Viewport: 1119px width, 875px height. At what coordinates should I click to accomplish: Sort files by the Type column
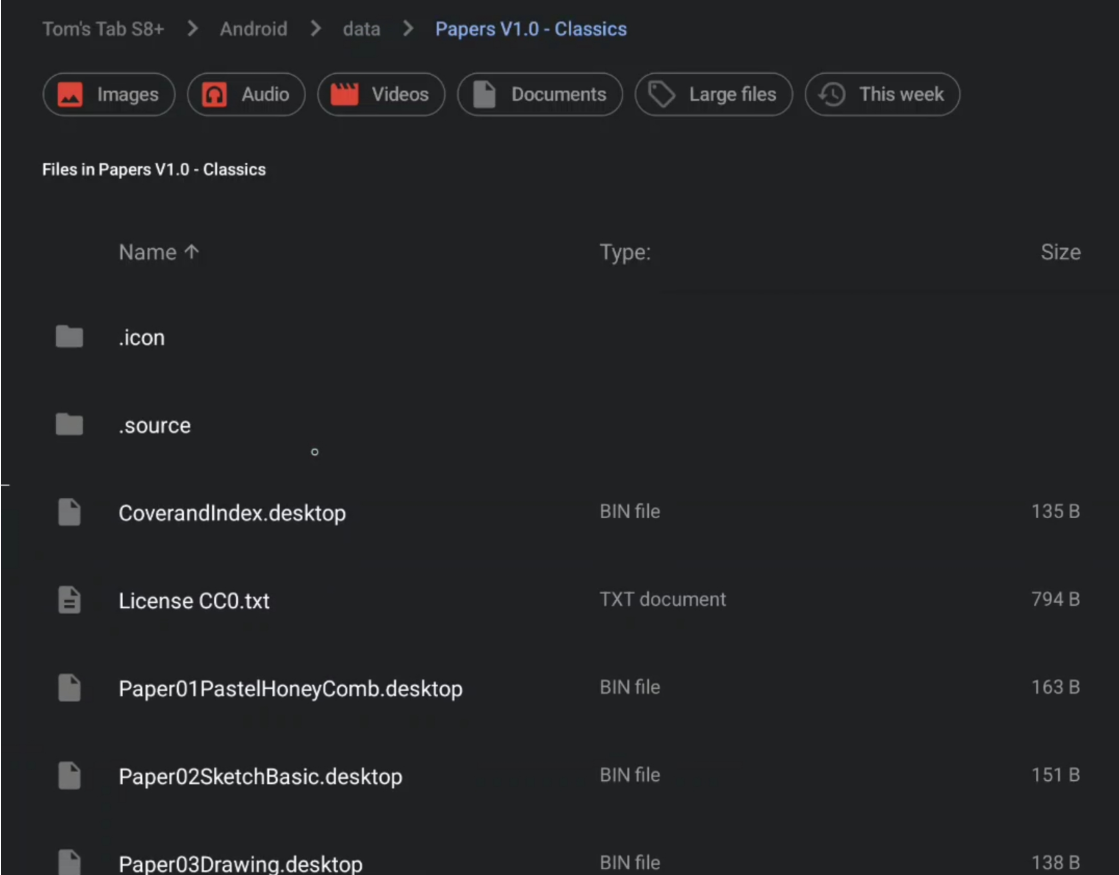624,253
